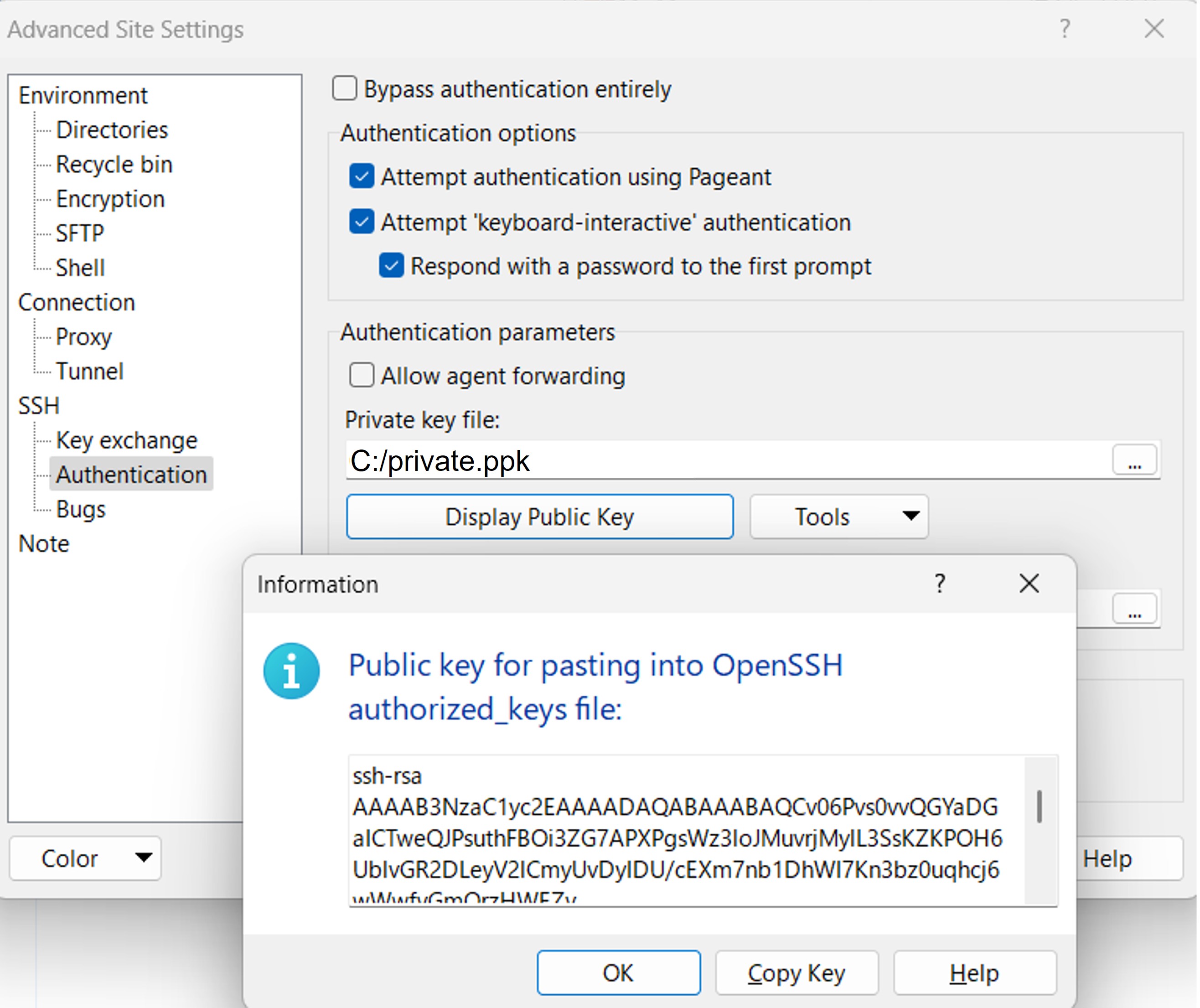This screenshot has height=1008, width=1200.
Task: Click the Private key file input field
Action: (x=726, y=460)
